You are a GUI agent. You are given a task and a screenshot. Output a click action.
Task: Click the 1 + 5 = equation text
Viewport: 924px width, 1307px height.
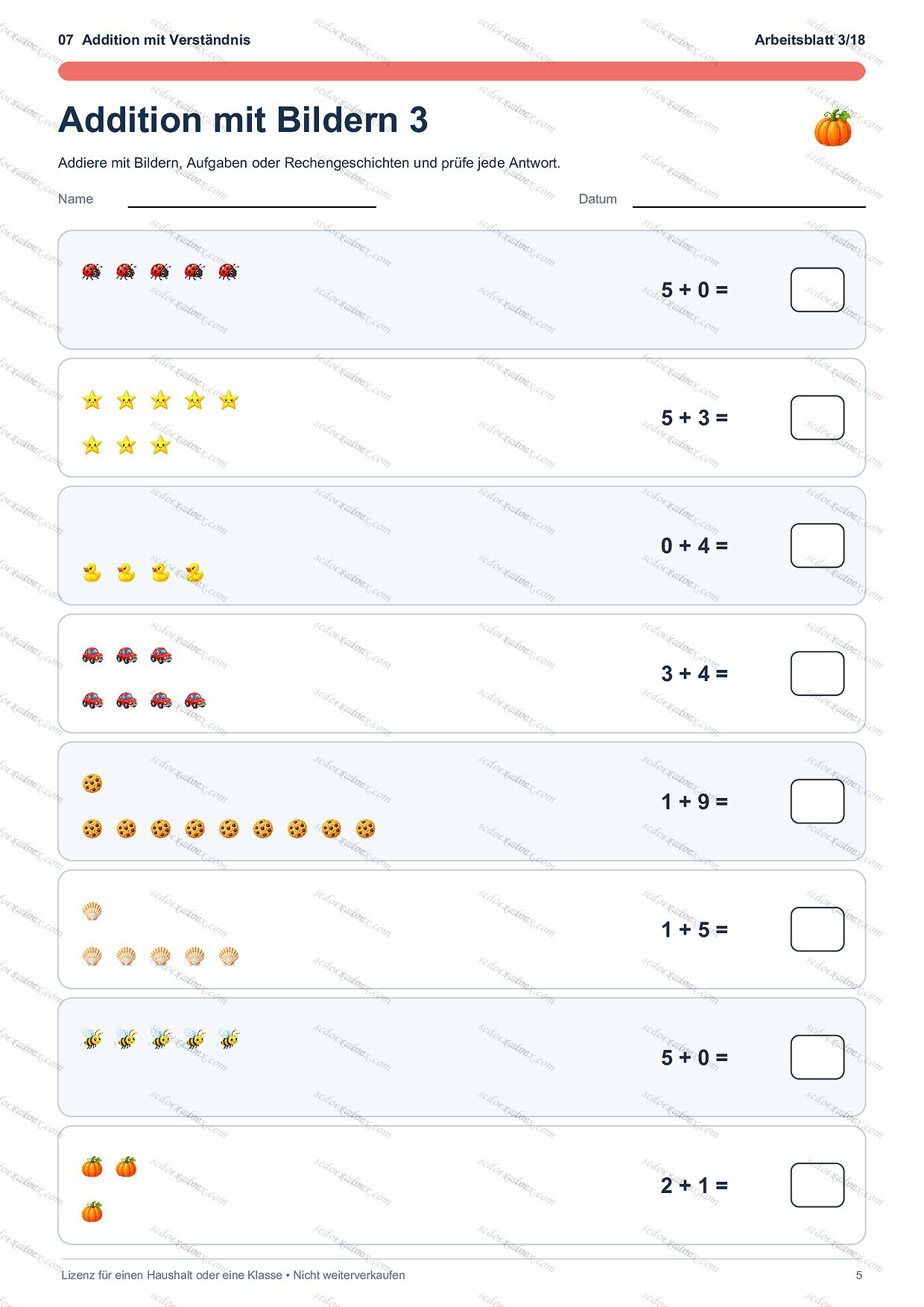(x=694, y=929)
